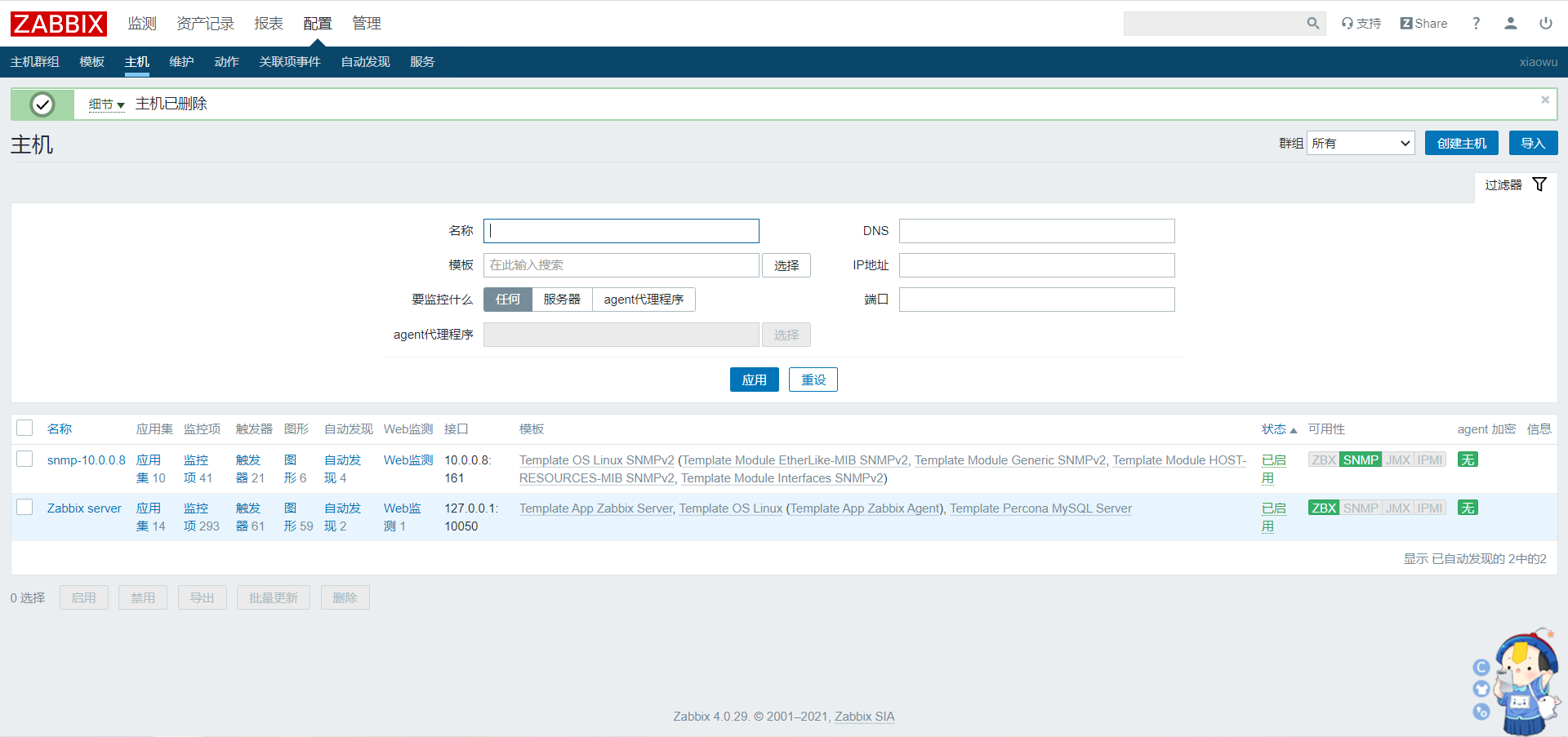Close the host deleted notification
The image size is (1568, 737).
pos(1544,100)
